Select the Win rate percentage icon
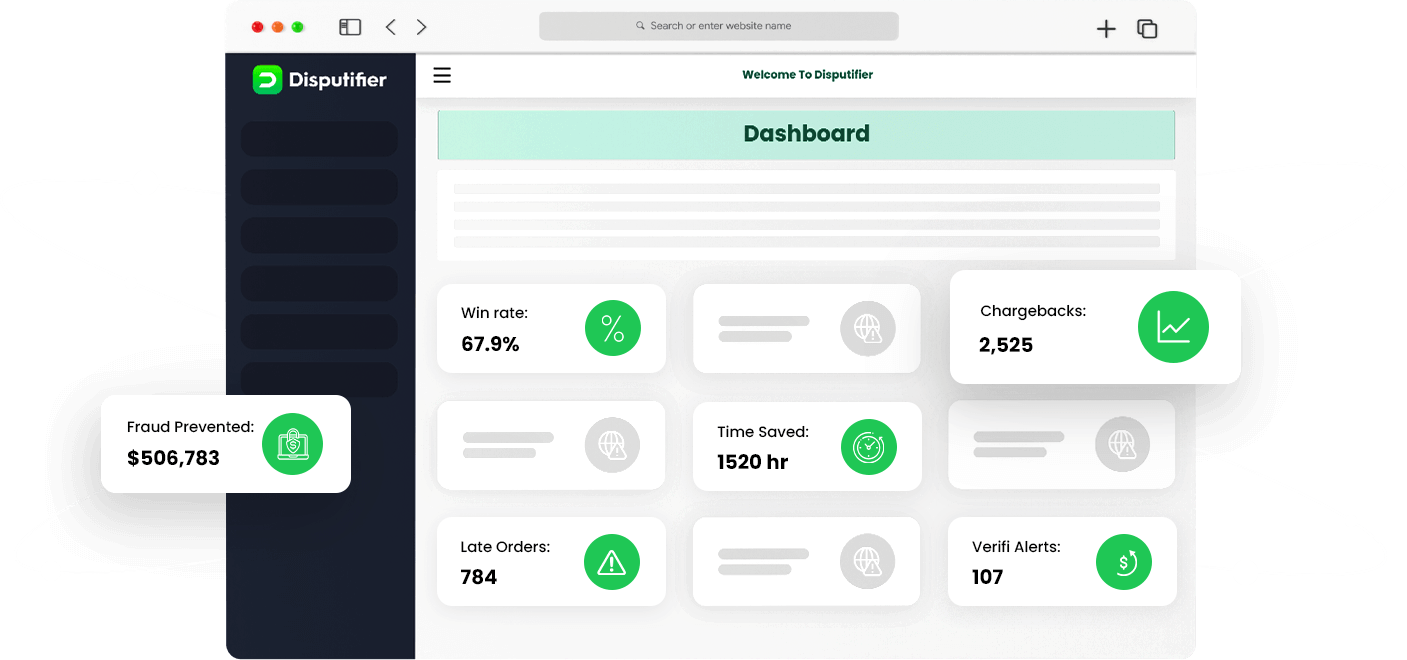This screenshot has width=1407, height=660. (612, 328)
